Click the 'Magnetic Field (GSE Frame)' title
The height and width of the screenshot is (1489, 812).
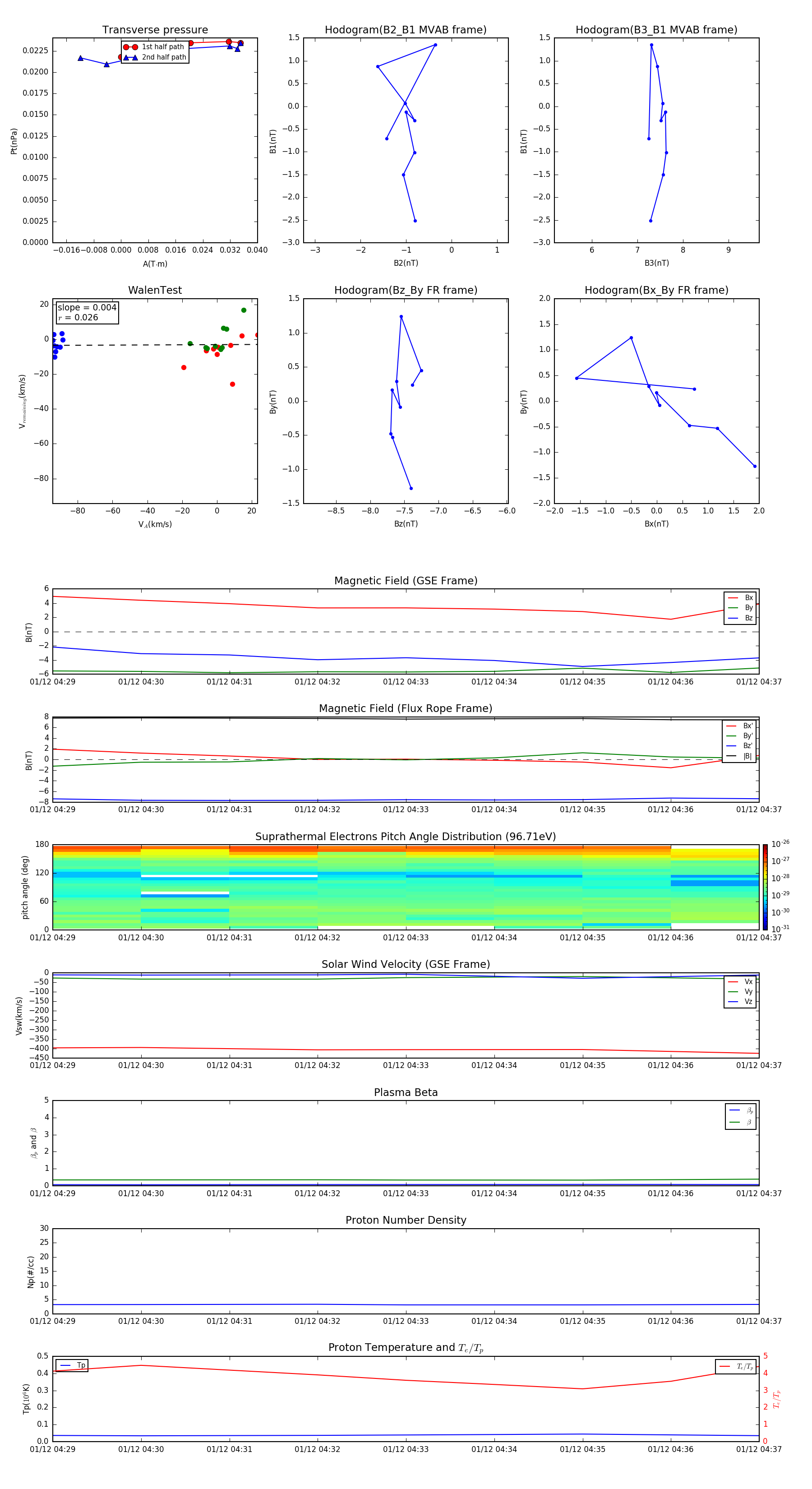(x=406, y=581)
